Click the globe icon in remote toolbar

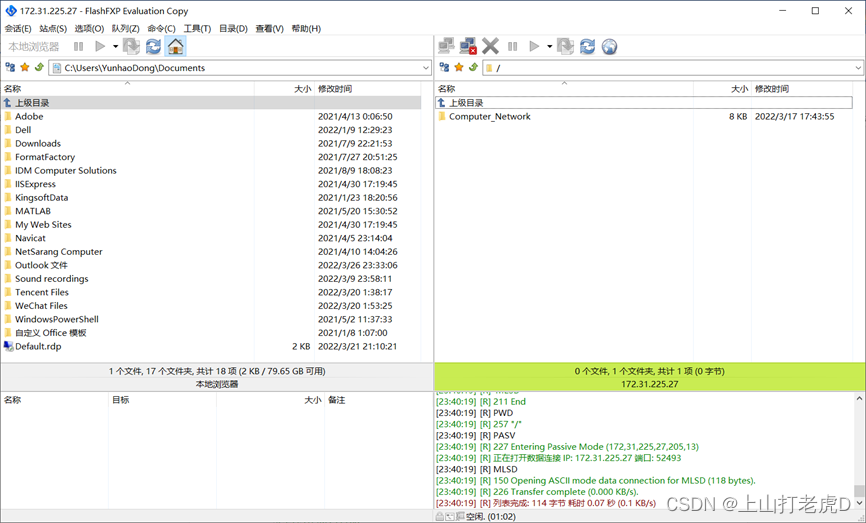click(609, 47)
